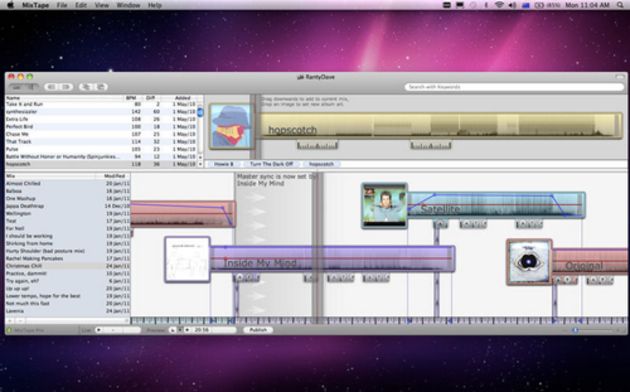Click the Satellite cover art thumbnail

[385, 206]
